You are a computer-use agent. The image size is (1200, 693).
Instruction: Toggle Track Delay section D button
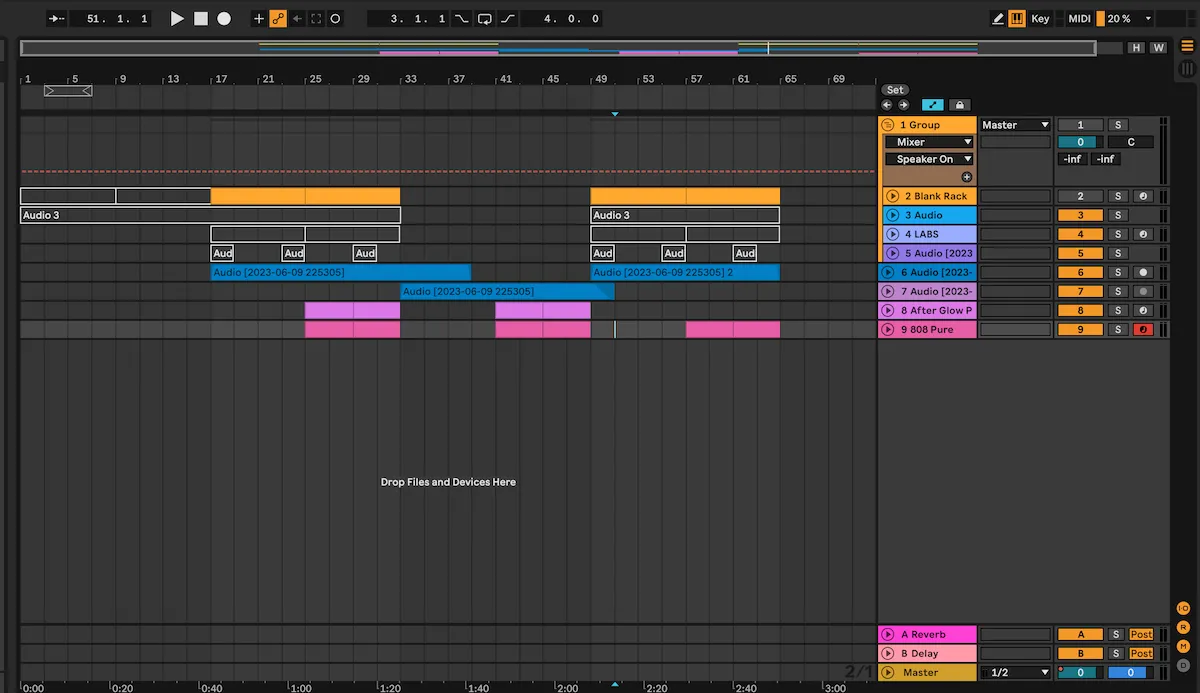(1183, 665)
